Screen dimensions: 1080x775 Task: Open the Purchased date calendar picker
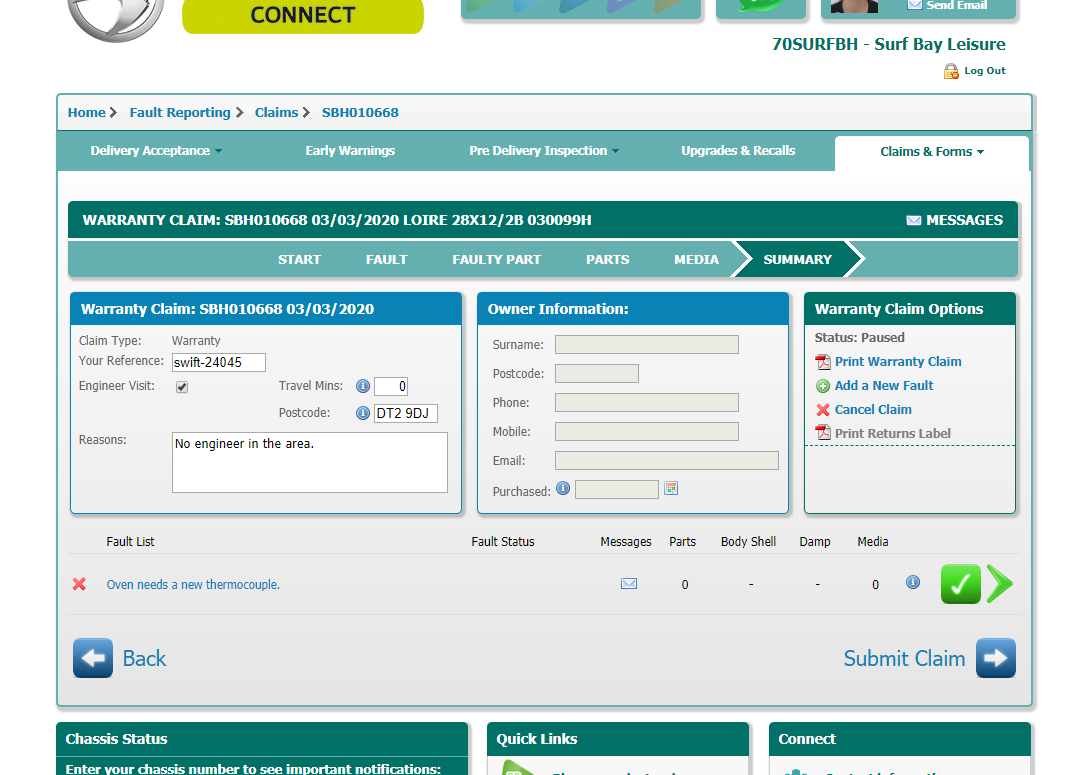(671, 488)
